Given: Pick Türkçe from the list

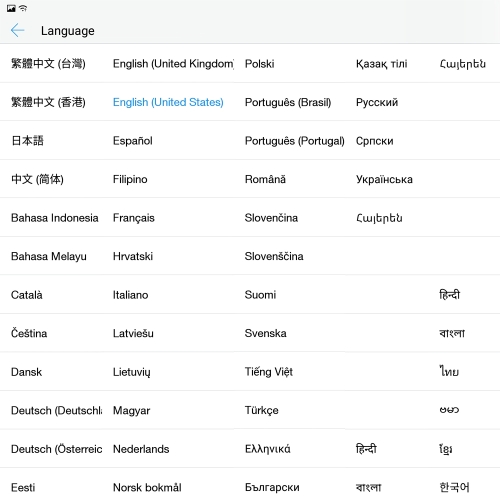Looking at the screenshot, I should [x=261, y=410].
